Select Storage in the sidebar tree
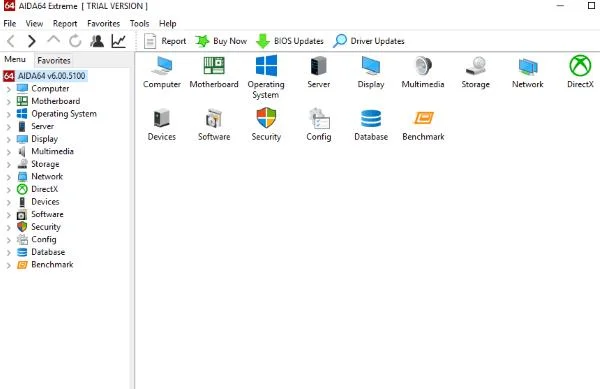600x389 pixels. (45, 164)
